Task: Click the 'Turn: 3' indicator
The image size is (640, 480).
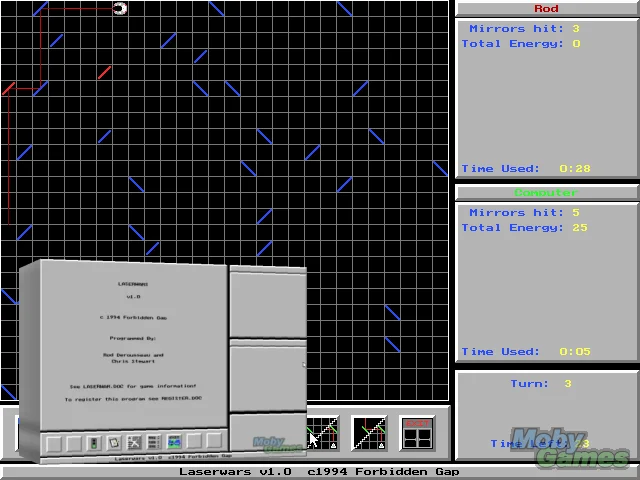Action: (541, 384)
